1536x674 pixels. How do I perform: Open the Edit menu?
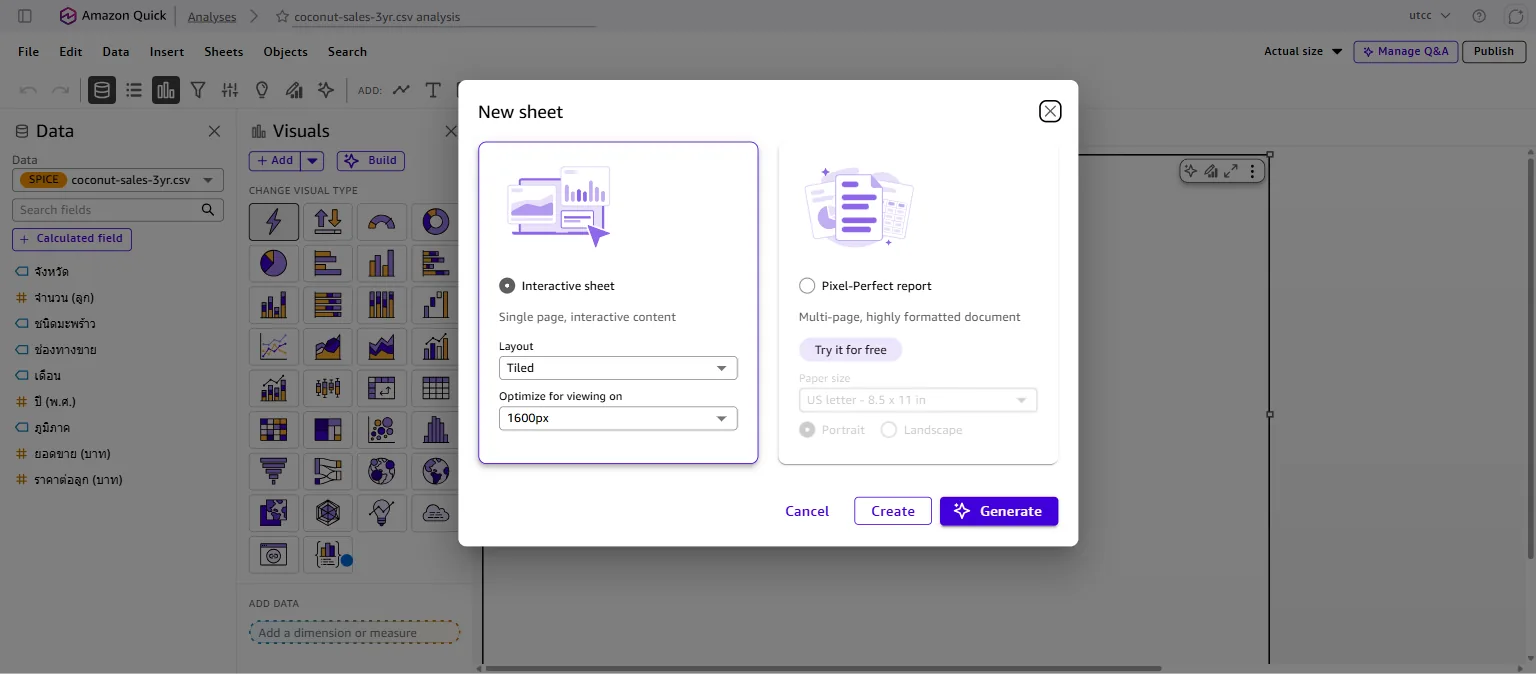tap(71, 52)
